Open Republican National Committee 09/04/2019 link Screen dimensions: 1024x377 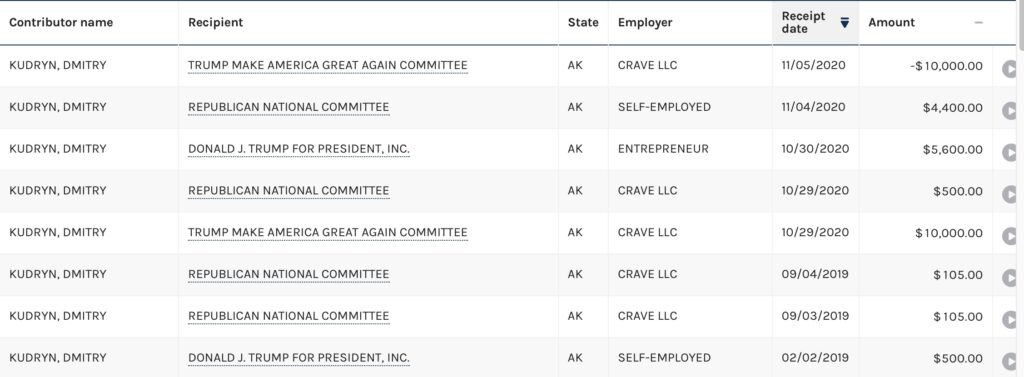click(289, 274)
